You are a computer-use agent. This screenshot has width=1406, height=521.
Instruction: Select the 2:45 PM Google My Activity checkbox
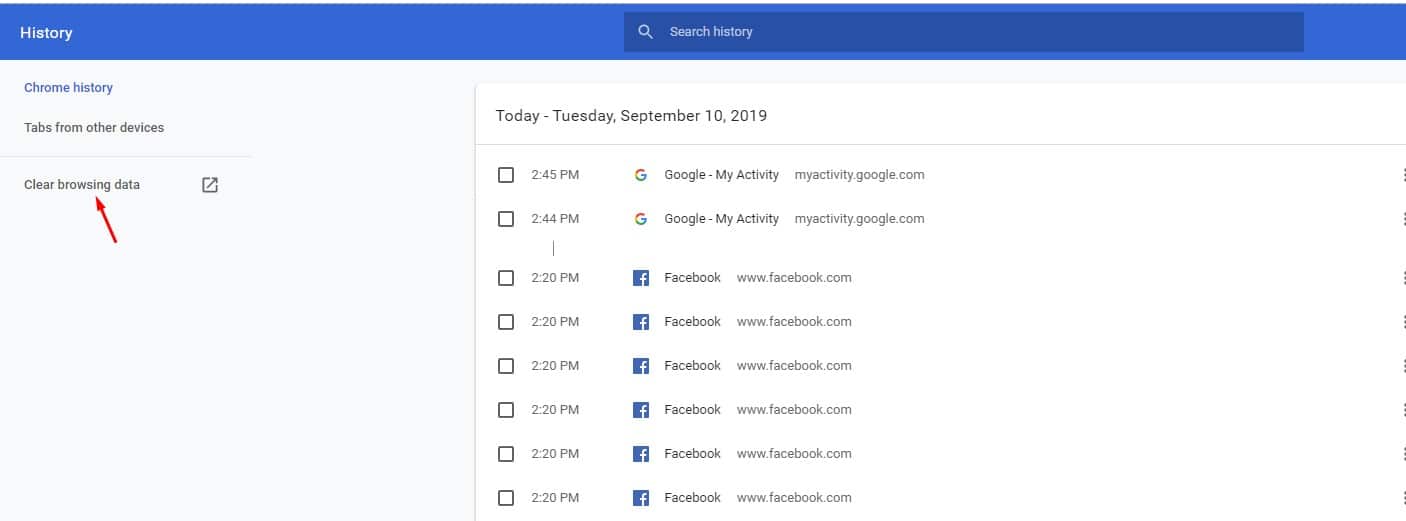point(506,175)
